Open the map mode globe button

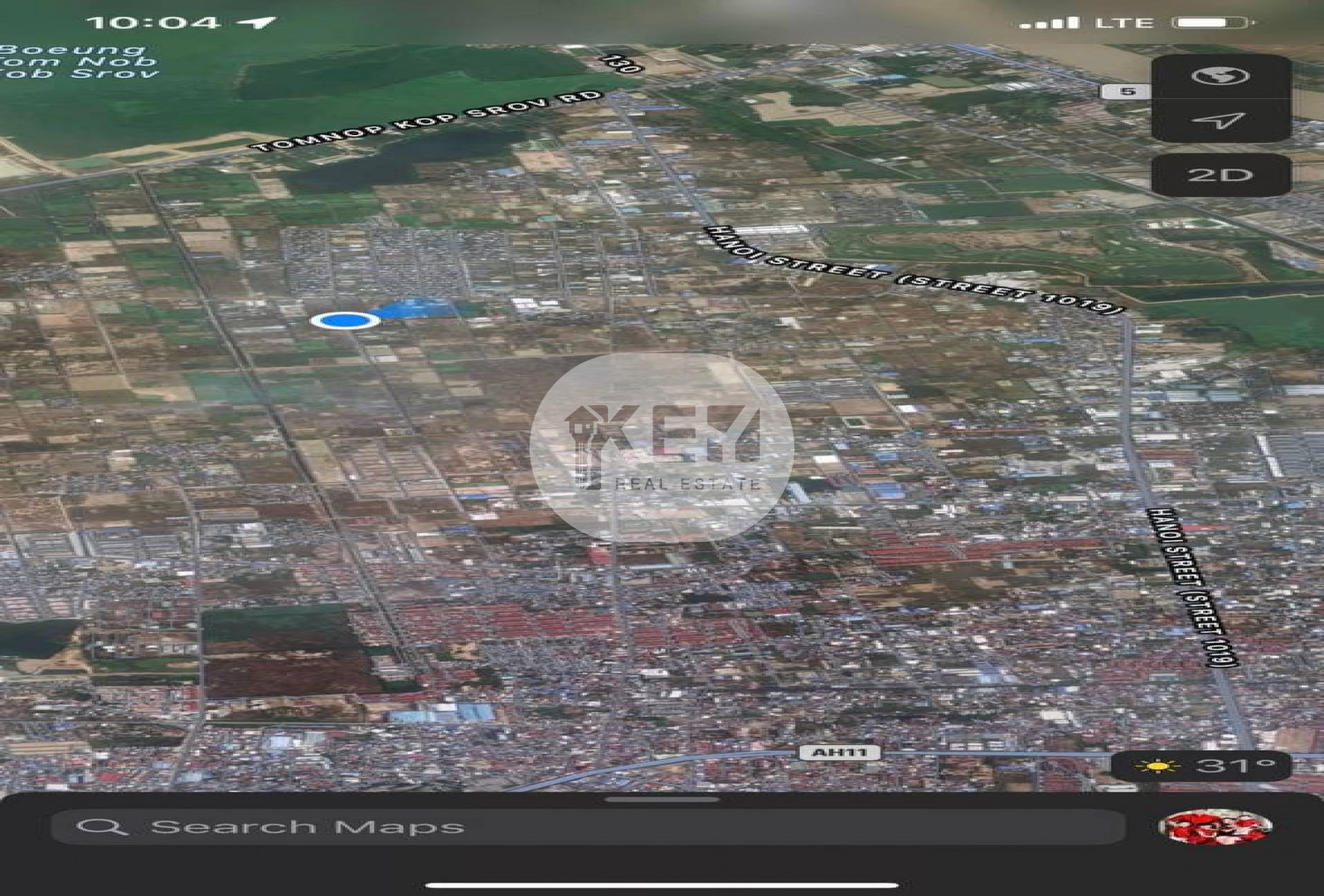tap(1220, 77)
